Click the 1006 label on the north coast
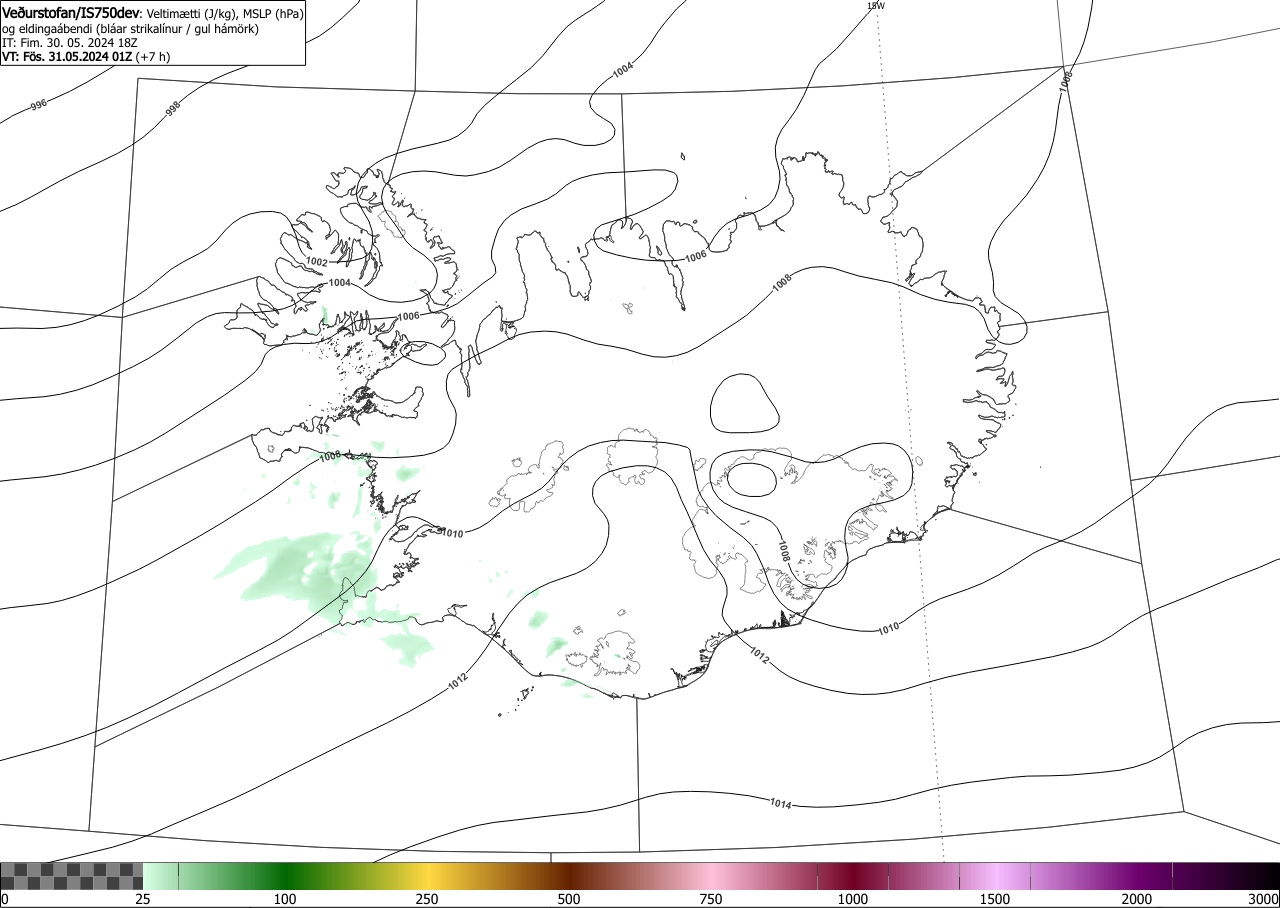This screenshot has width=1280, height=908. point(697,257)
